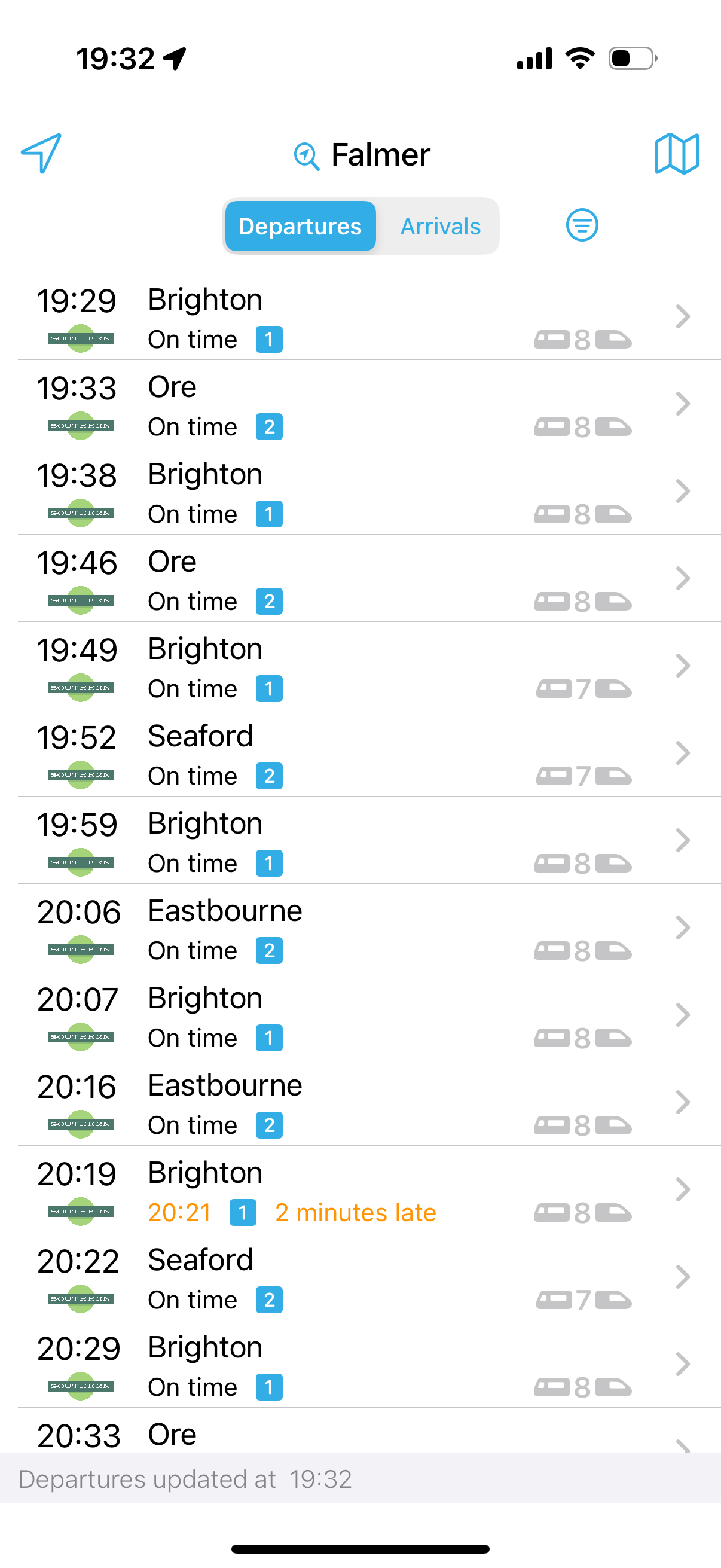Select the Departures tab

pos(300,227)
